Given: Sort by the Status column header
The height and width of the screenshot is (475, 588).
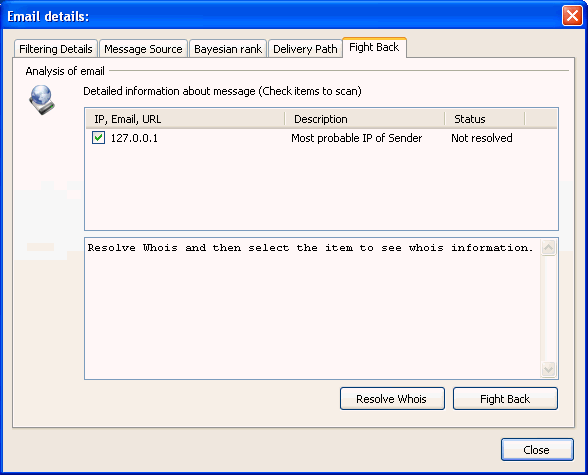Looking at the screenshot, I should coord(485,119).
